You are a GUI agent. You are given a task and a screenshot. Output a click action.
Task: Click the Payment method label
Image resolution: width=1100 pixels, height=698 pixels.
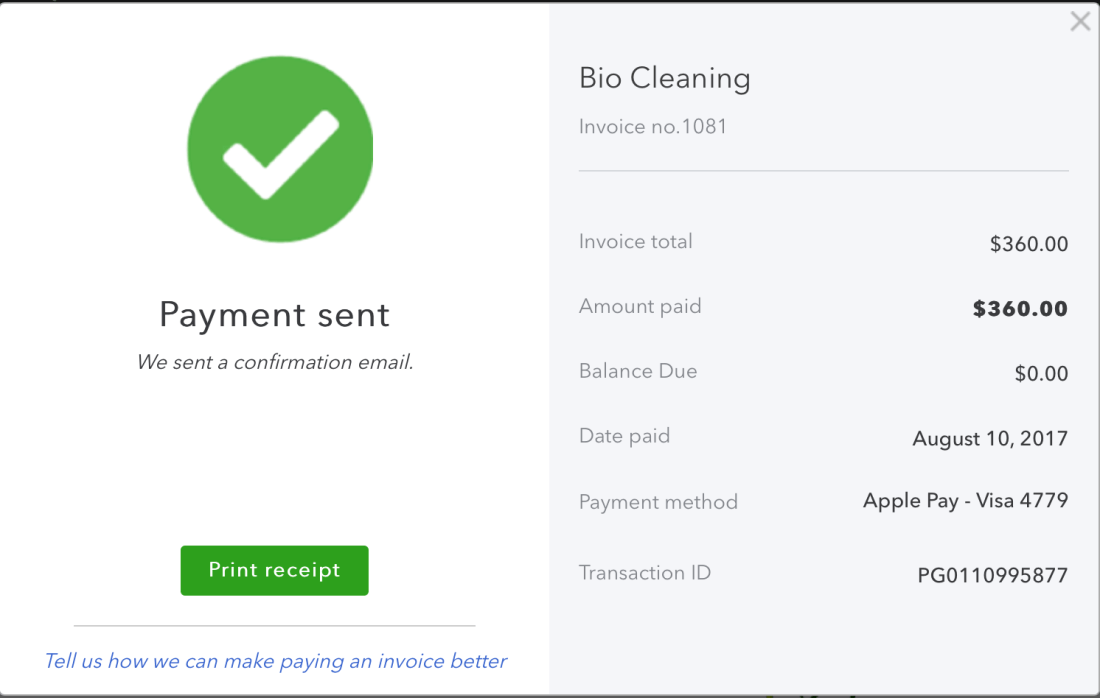[658, 502]
